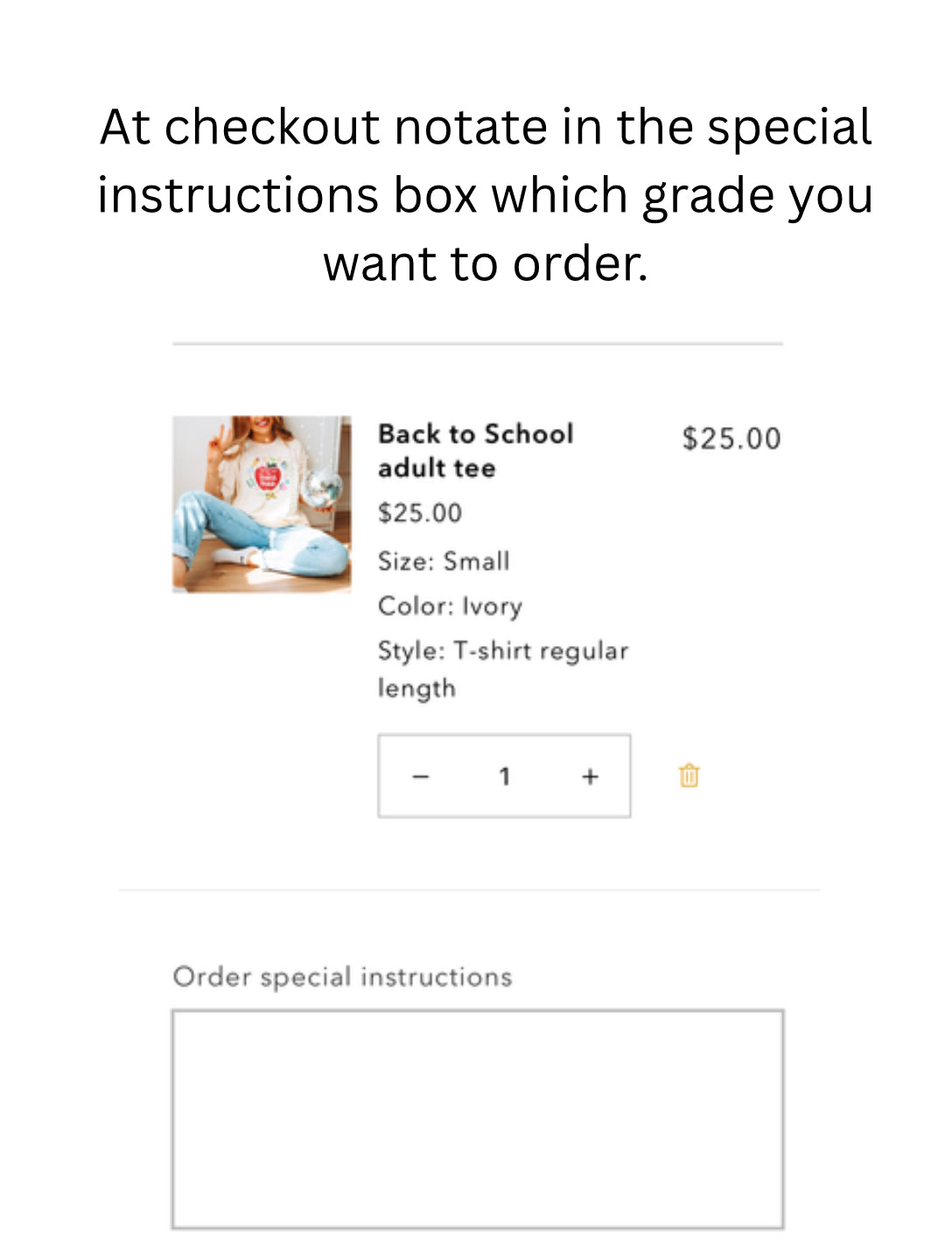
Task: Increase quantity with the plus button
Action: [591, 776]
